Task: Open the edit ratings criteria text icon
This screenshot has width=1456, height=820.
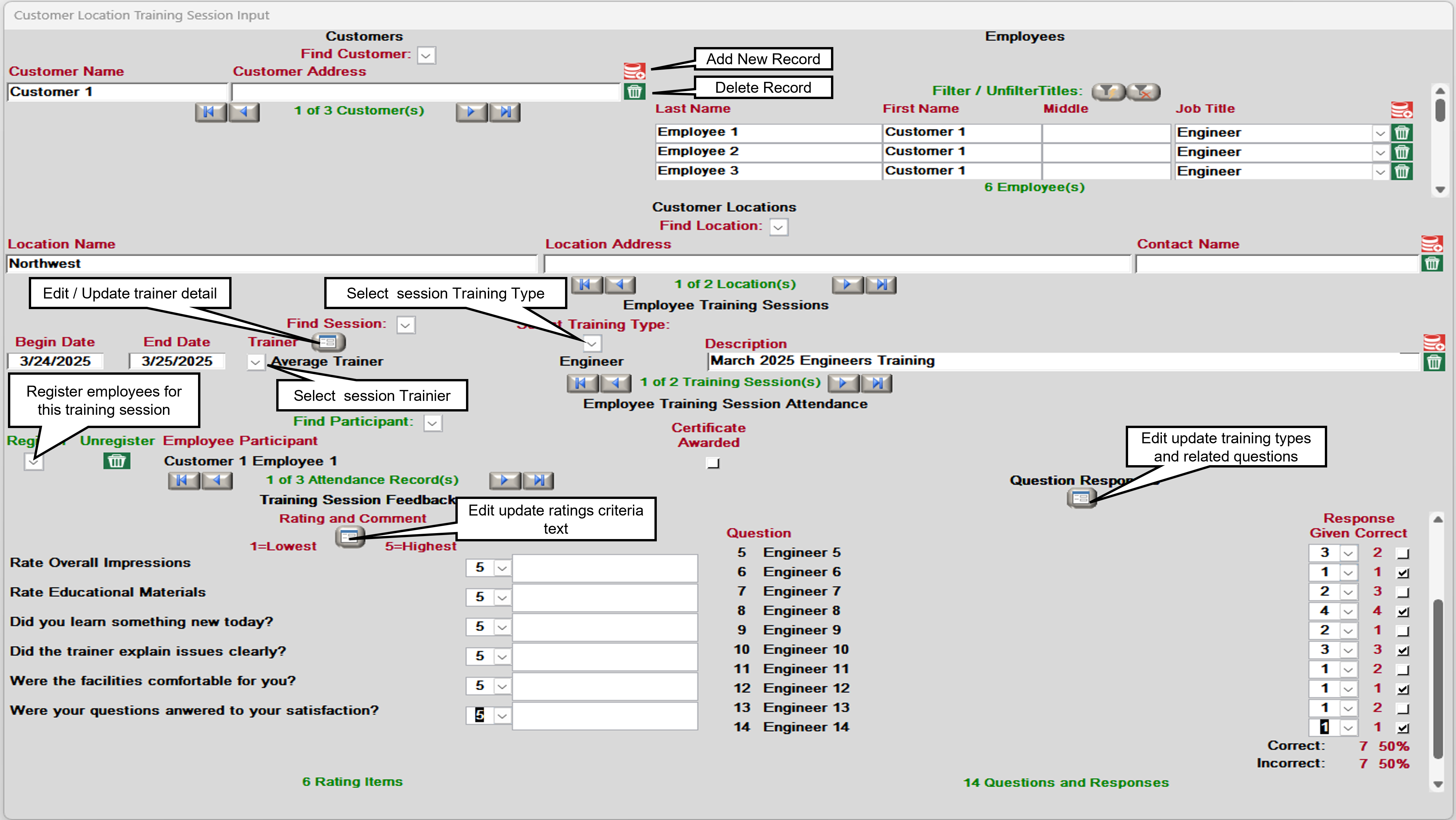Action: click(x=349, y=535)
